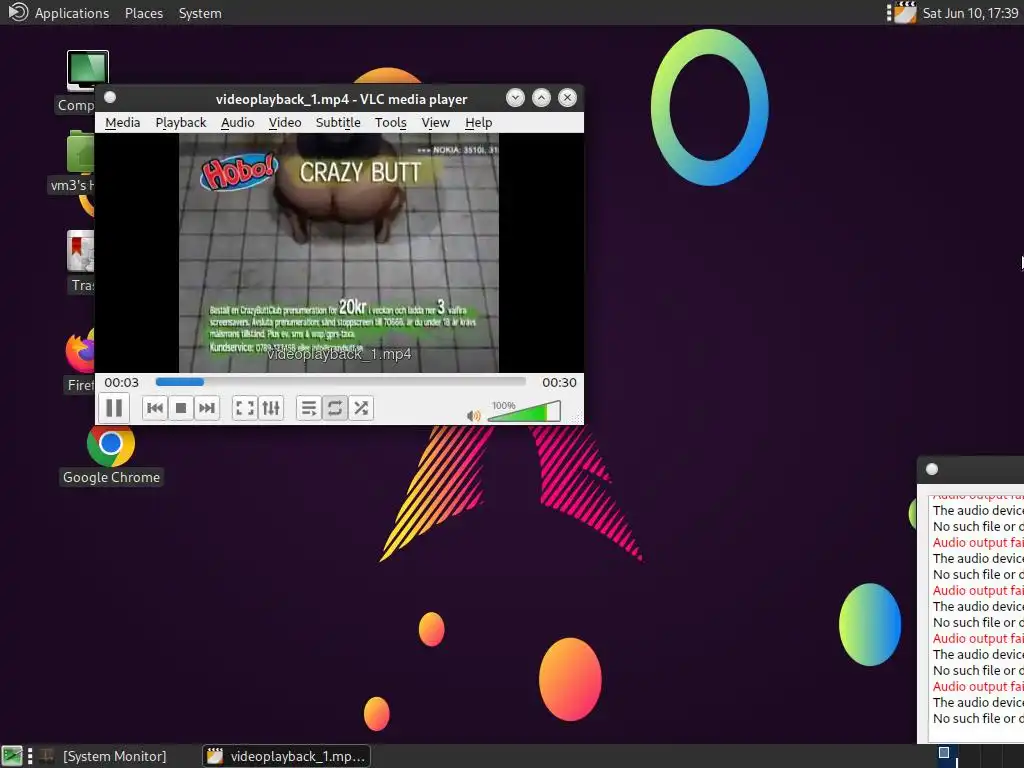1024x768 pixels.
Task: Switch to System Monitor taskbar button
Action: [x=103, y=756]
